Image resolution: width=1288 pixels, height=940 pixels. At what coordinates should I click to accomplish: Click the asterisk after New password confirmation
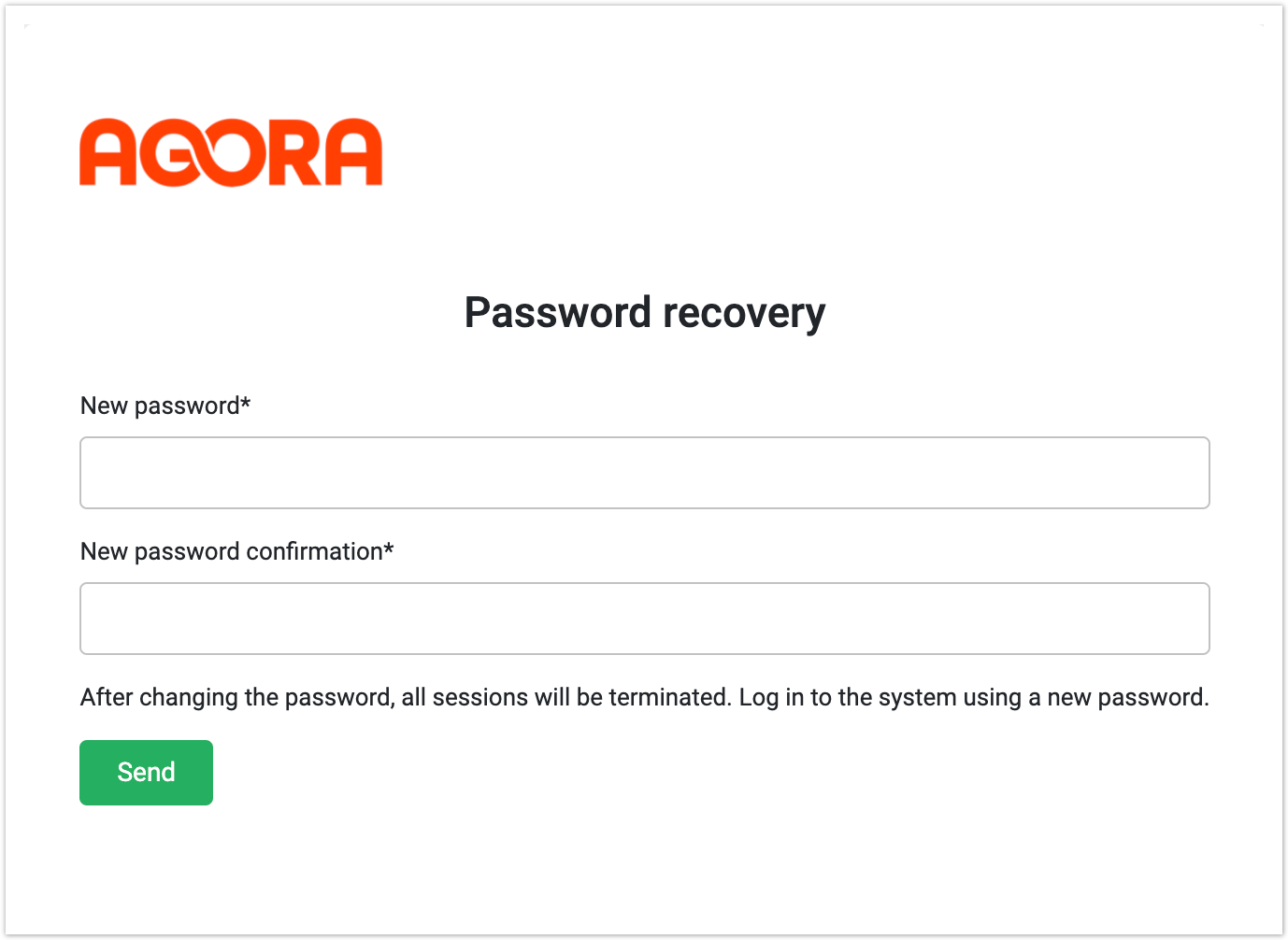click(x=389, y=548)
